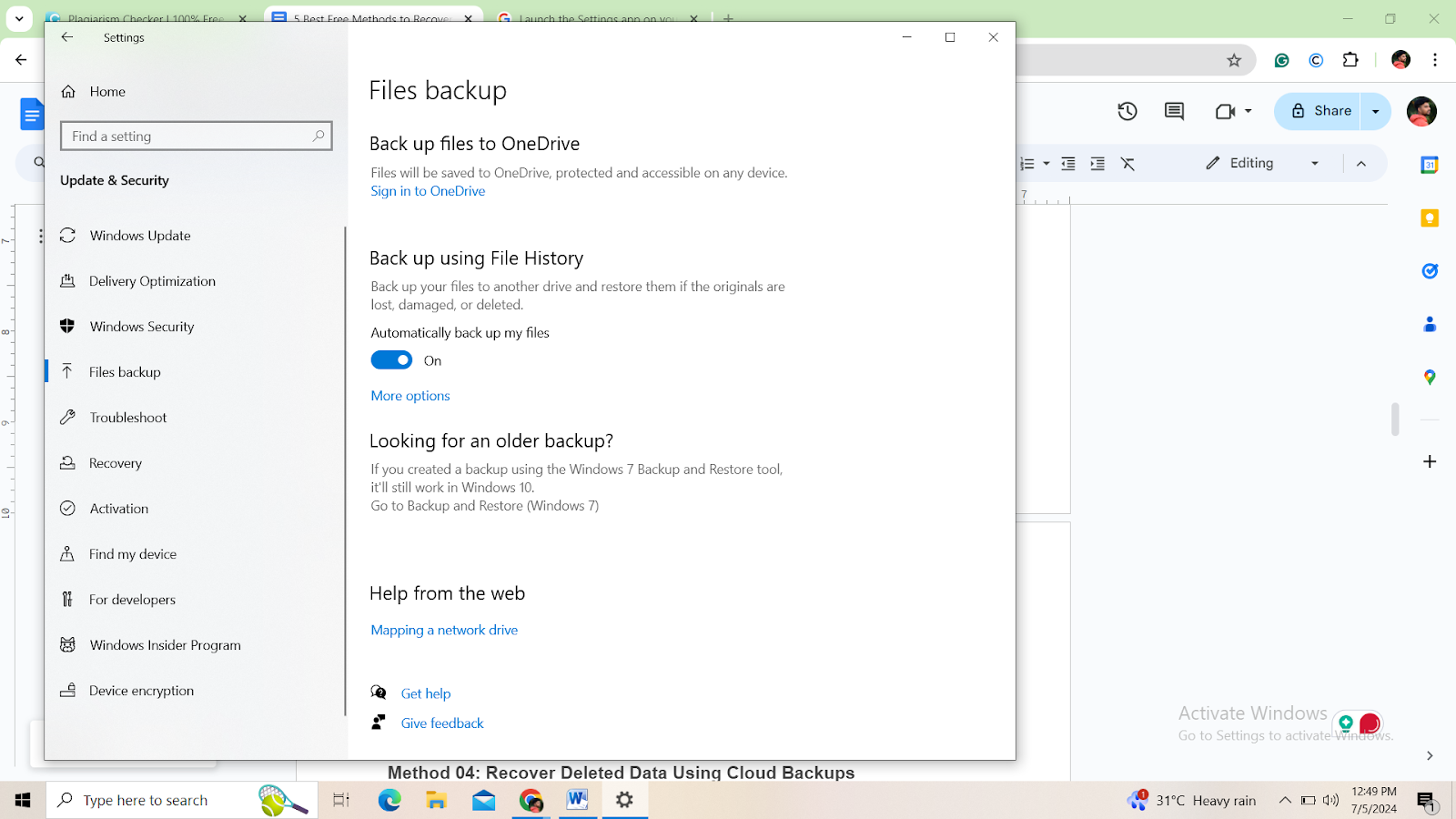1456x819 pixels.
Task: Hide side panel with bottom chevron
Action: (x=1430, y=755)
